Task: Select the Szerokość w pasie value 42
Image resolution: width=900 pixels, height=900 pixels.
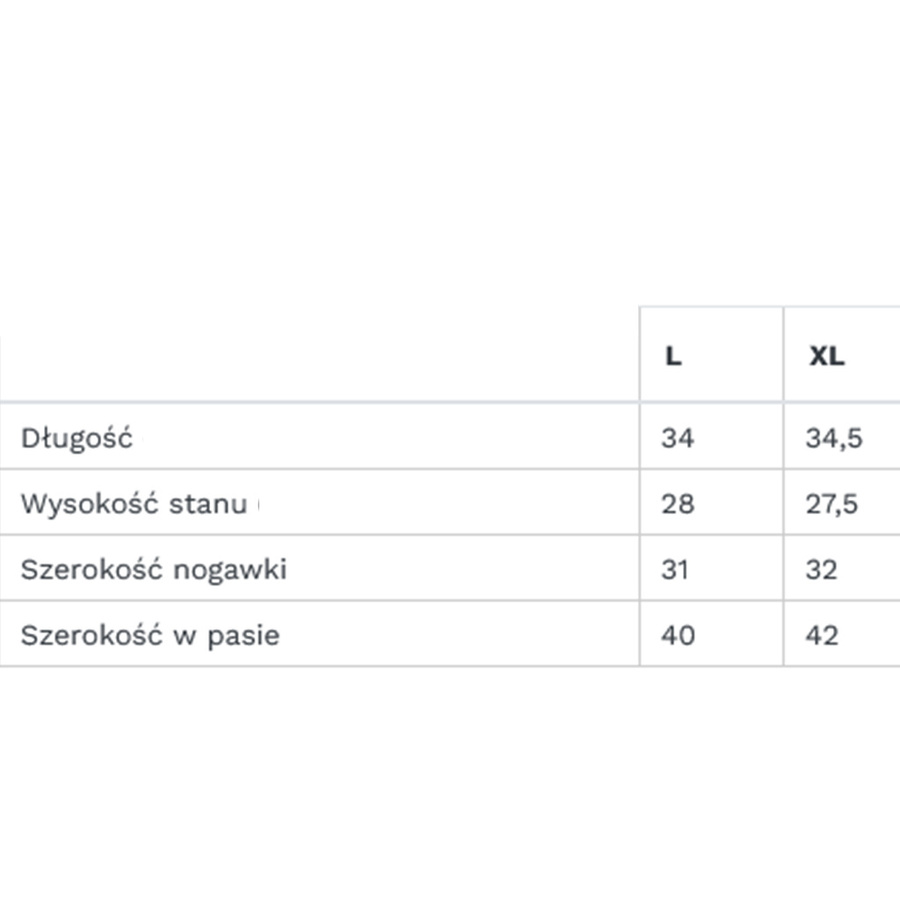Action: 822,635
